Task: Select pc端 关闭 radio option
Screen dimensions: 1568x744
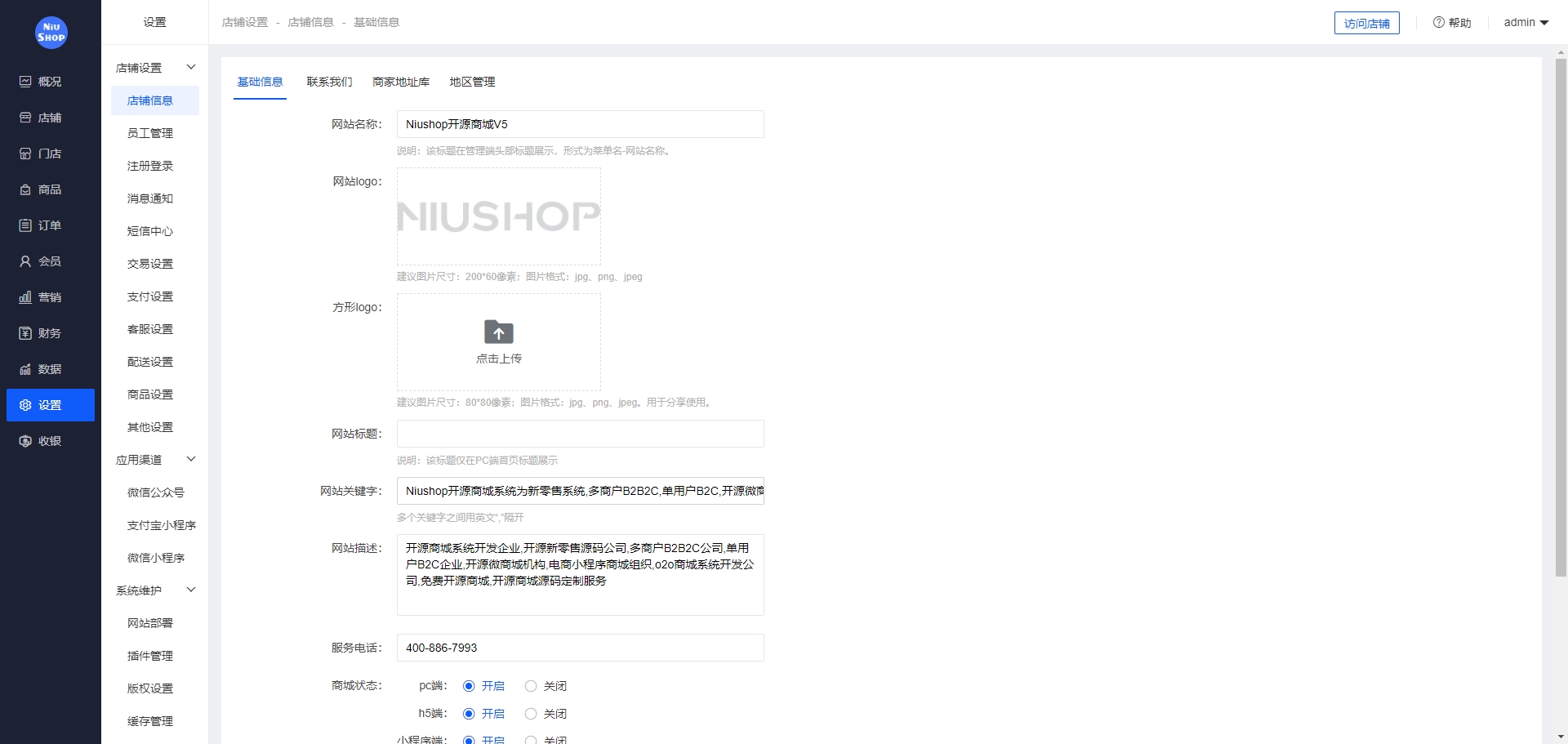Action: pyautogui.click(x=531, y=686)
